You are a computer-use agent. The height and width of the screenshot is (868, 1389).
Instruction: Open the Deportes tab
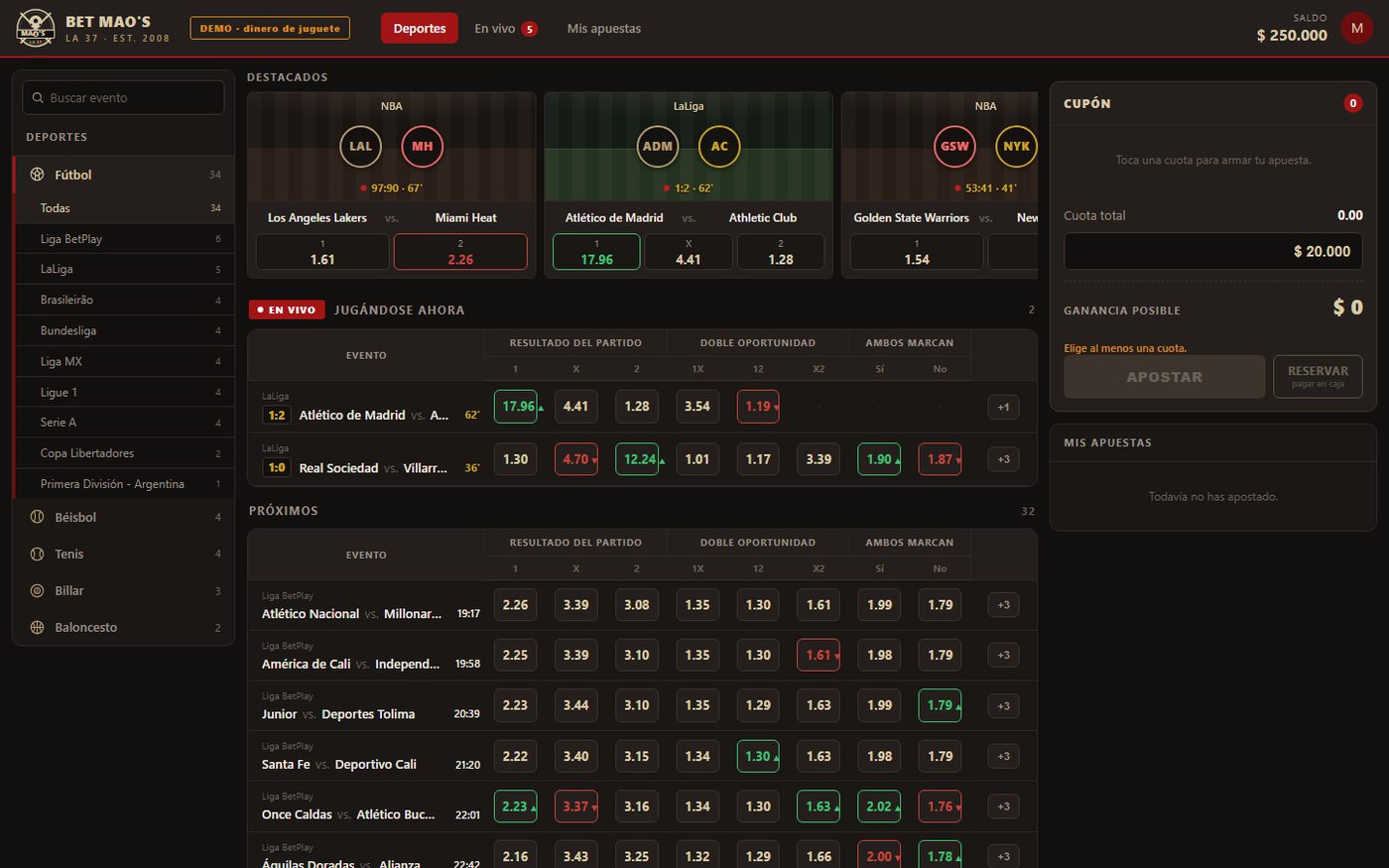(420, 28)
